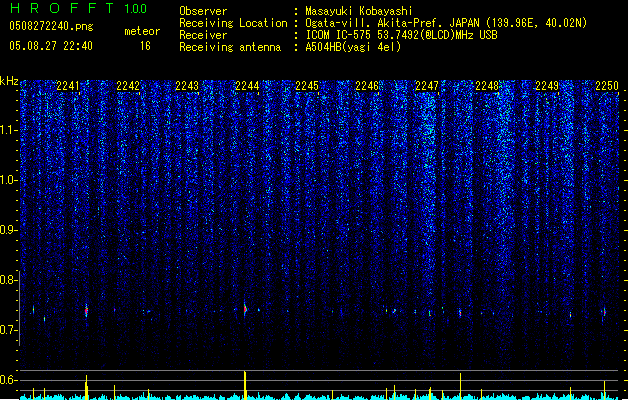Click the HROFFT 1.0.0 title text
The image size is (629, 400).
[79, 8]
